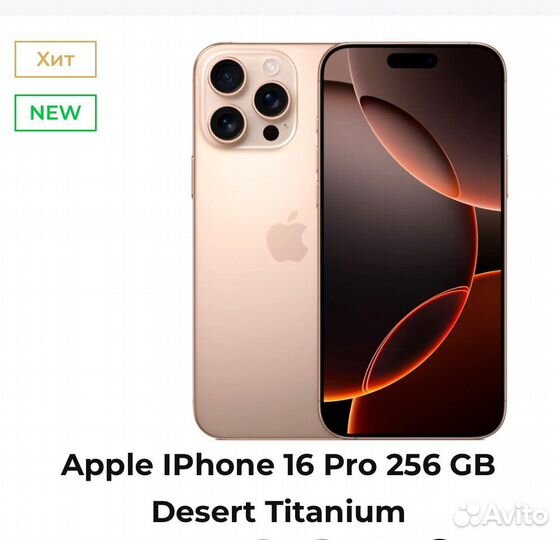Viewport: 560px width, 540px height.
Task: Click the camera module bump
Action: click(x=249, y=100)
